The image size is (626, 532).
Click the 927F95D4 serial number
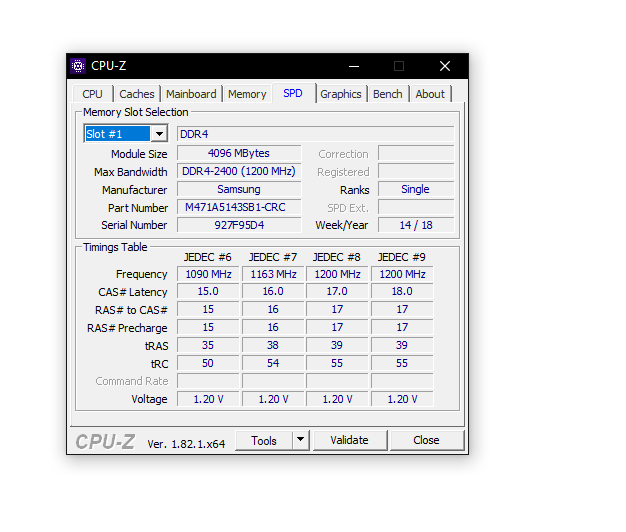click(x=239, y=225)
